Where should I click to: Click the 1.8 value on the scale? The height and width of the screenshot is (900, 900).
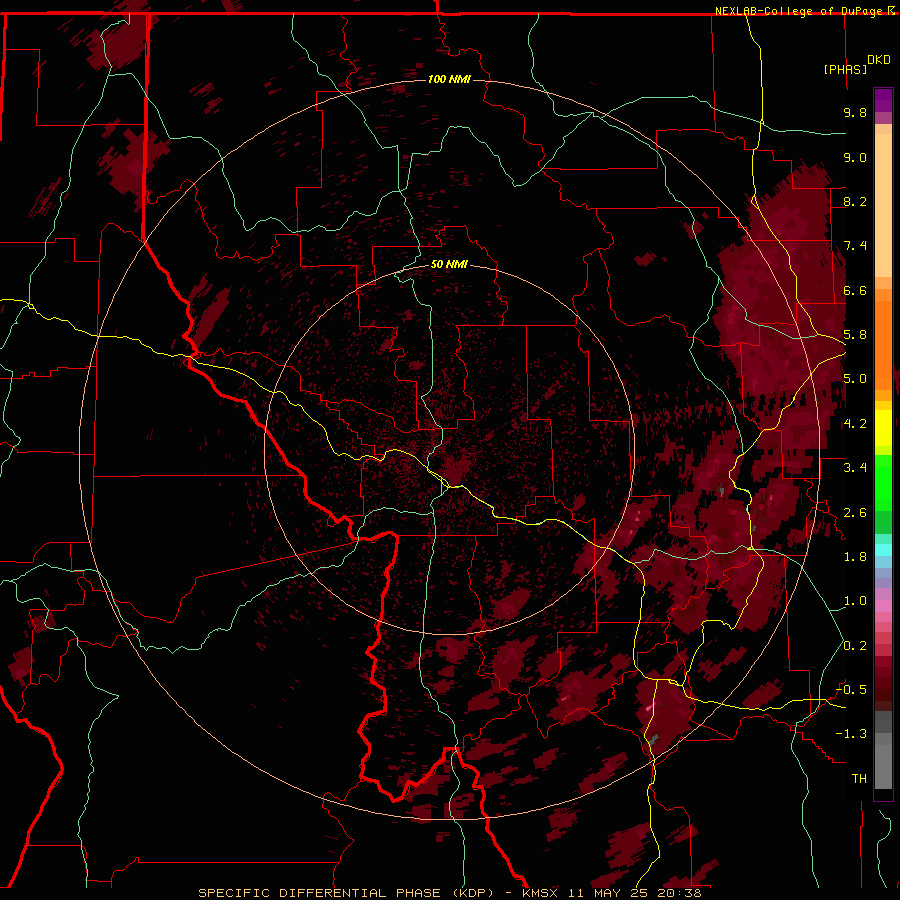click(855, 557)
